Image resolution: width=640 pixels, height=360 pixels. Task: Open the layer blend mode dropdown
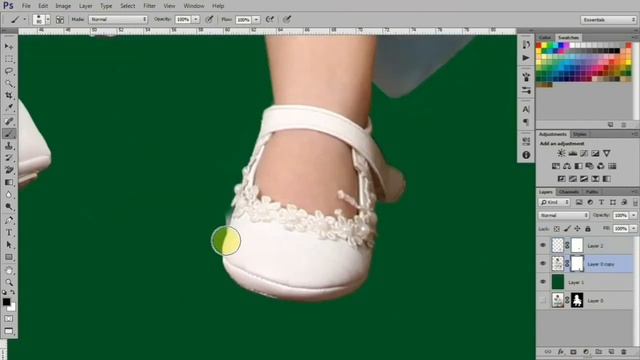[564, 215]
